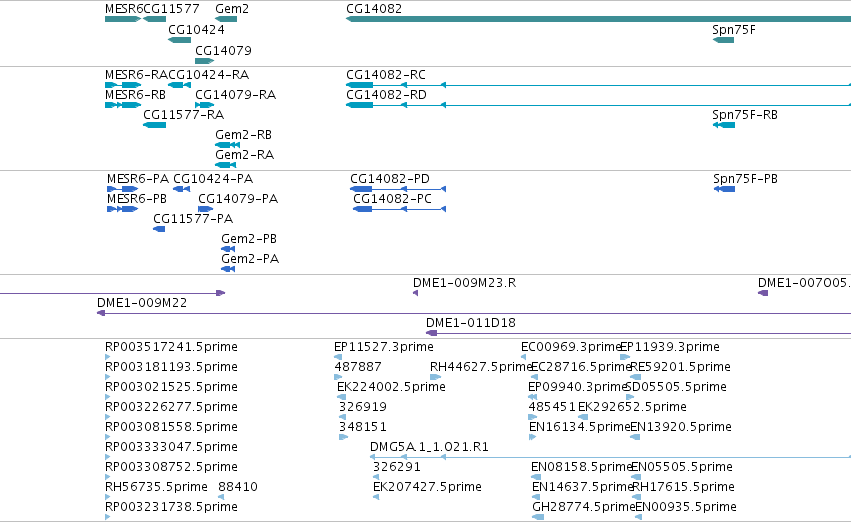The width and height of the screenshot is (851, 522).
Task: Click the MESR6 gene label
Action: pyautogui.click(x=124, y=9)
